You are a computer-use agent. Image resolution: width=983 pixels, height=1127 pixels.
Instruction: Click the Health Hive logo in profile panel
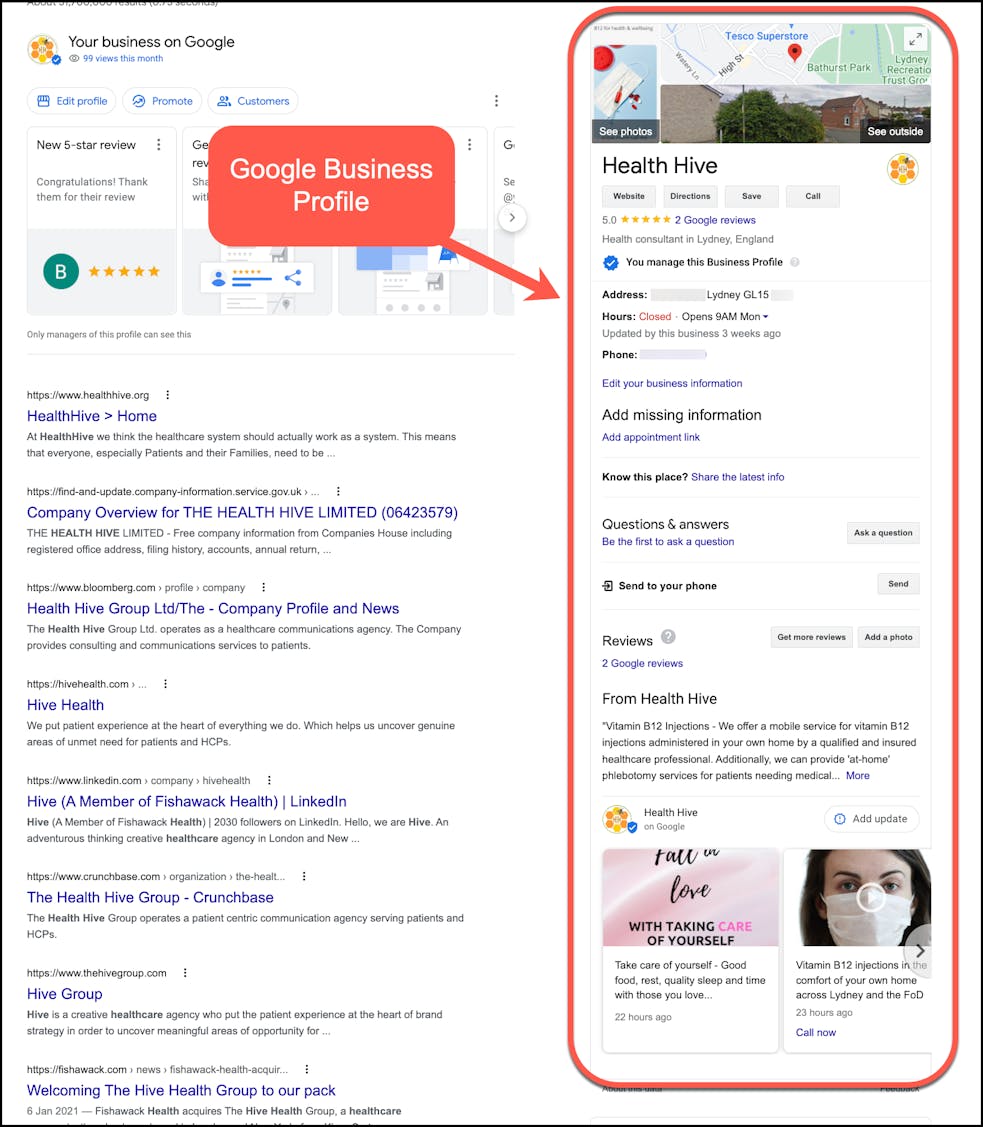[903, 169]
